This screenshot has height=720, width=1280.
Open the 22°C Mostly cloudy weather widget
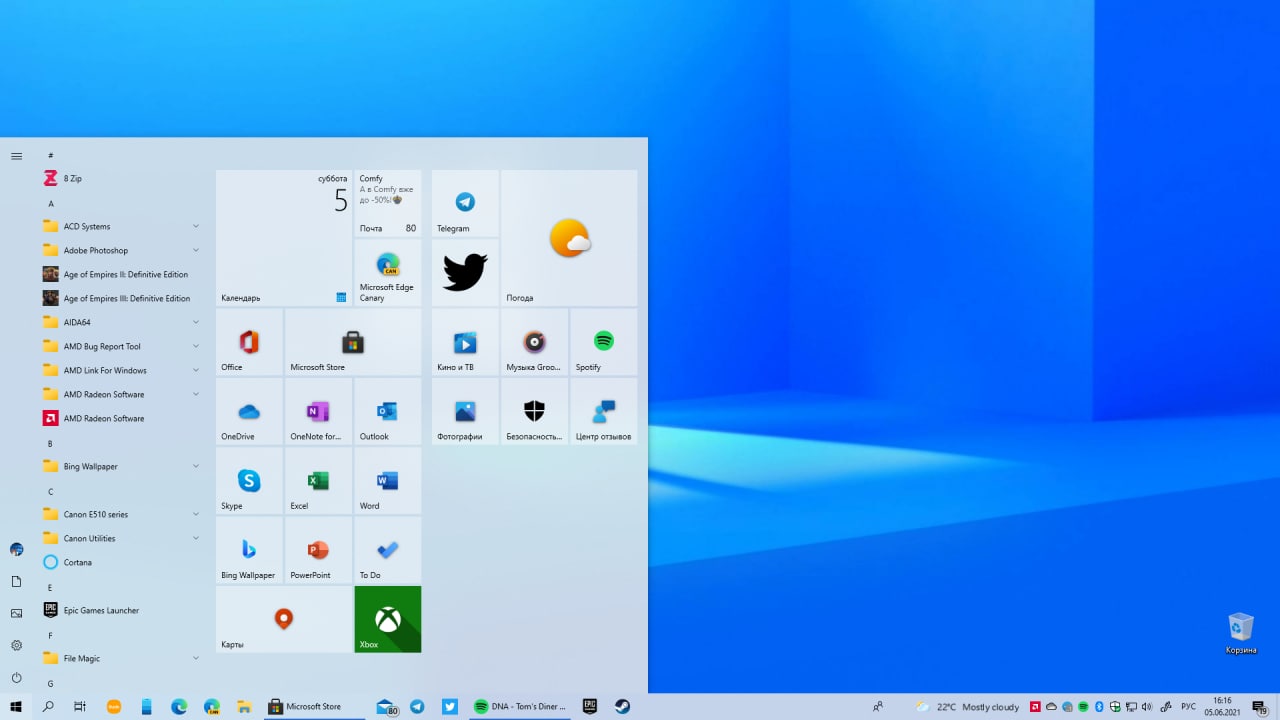pos(967,706)
